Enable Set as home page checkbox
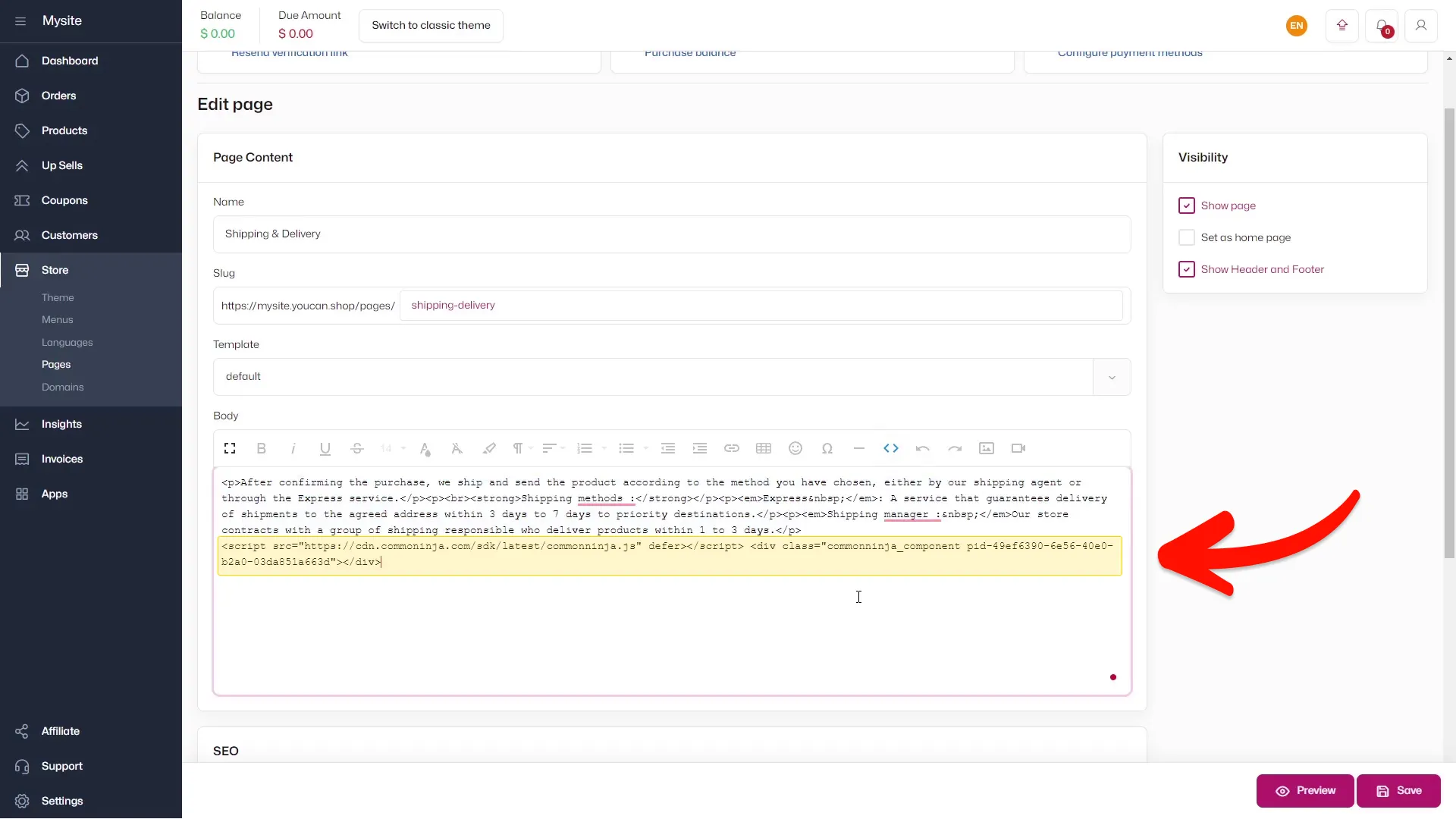The width and height of the screenshot is (1456, 819). click(x=1187, y=237)
